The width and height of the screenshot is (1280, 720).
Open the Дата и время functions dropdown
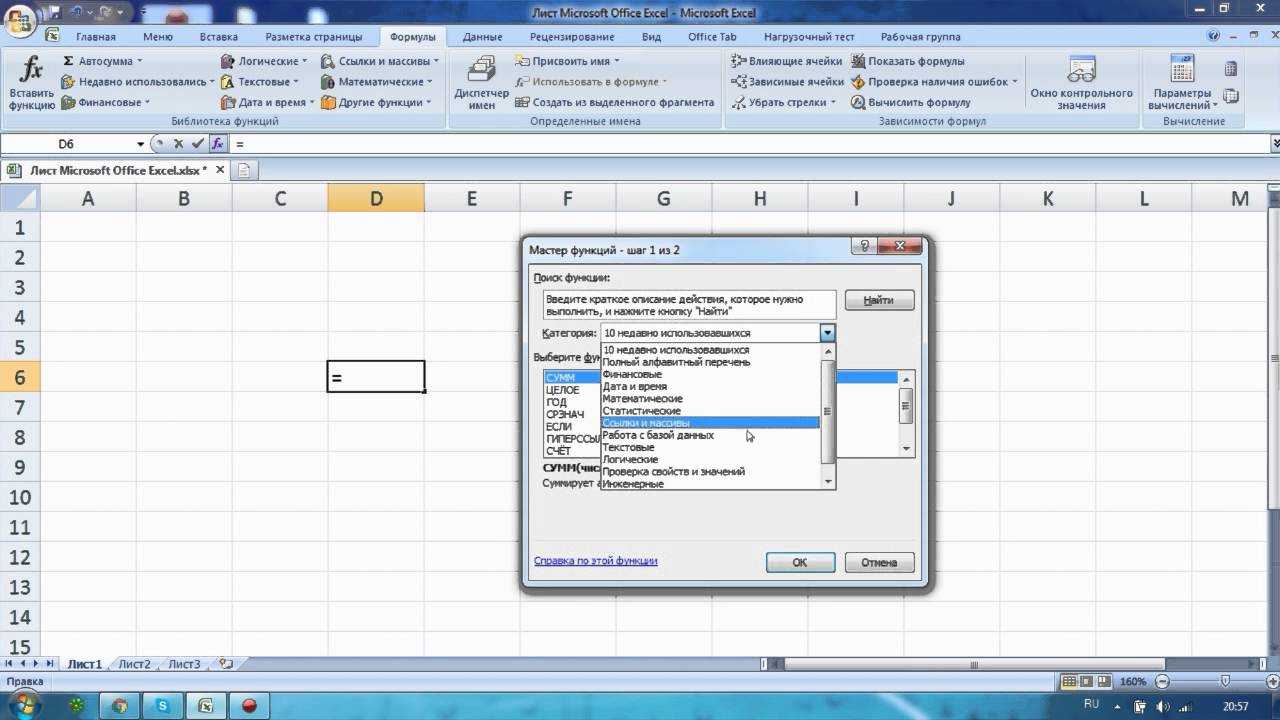pos(268,102)
